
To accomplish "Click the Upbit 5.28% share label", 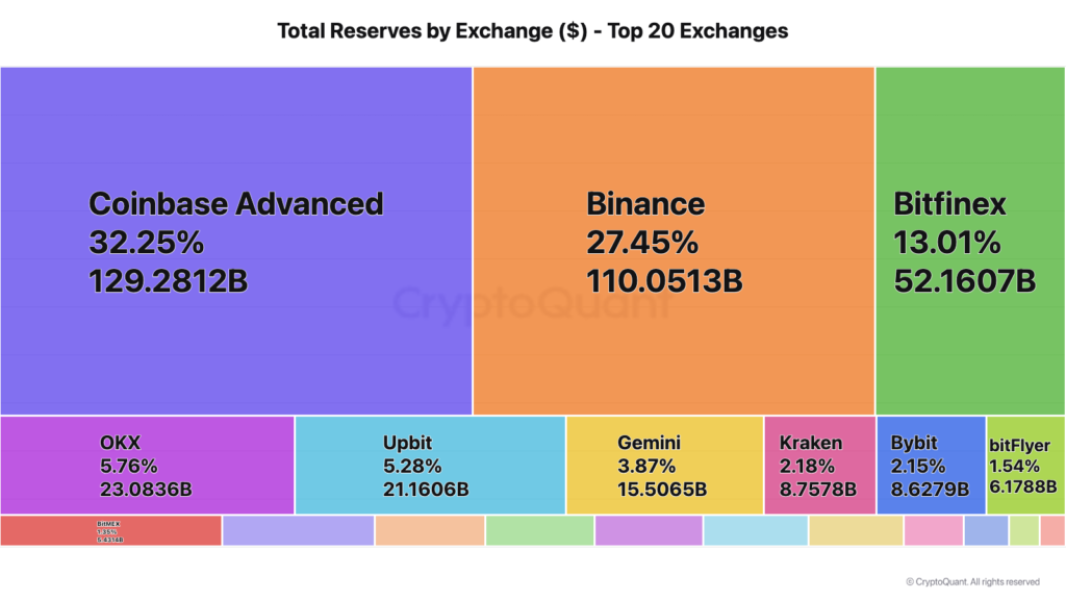I will click(x=412, y=466).
